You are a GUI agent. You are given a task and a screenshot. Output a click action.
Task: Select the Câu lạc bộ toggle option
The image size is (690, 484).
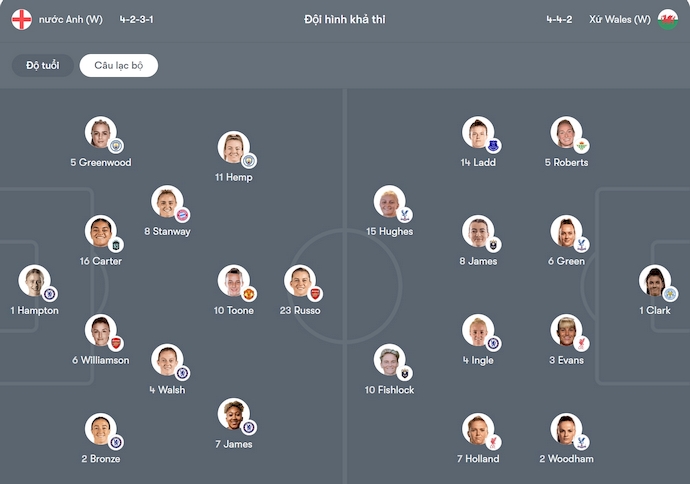click(x=119, y=65)
